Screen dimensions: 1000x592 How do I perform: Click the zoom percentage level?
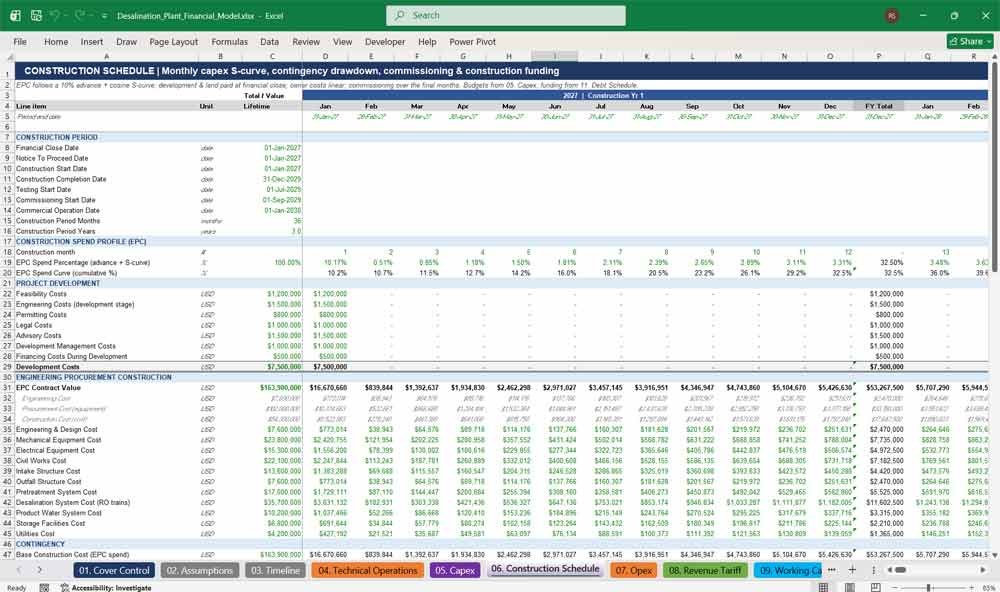tap(989, 588)
